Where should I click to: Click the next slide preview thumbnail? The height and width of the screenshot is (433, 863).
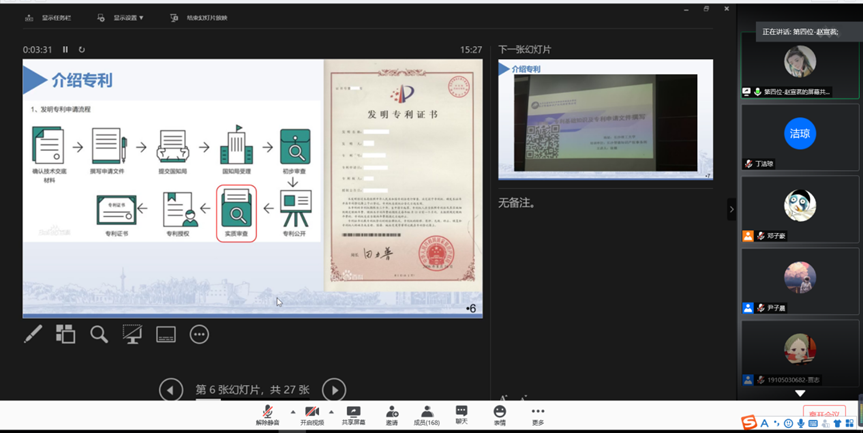tap(605, 120)
